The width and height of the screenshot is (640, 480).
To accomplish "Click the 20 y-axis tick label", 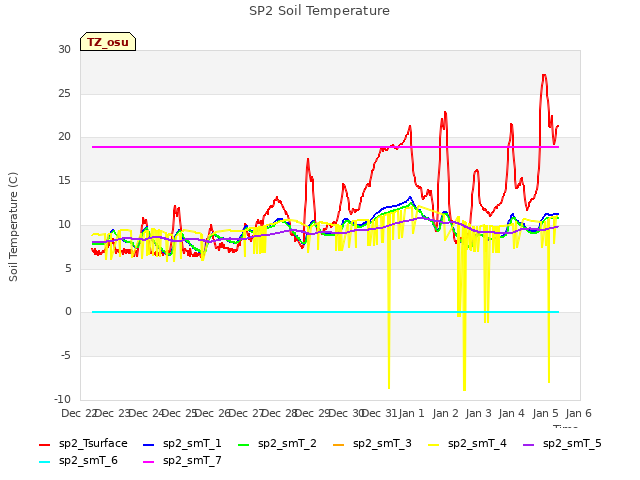I will point(64,137).
